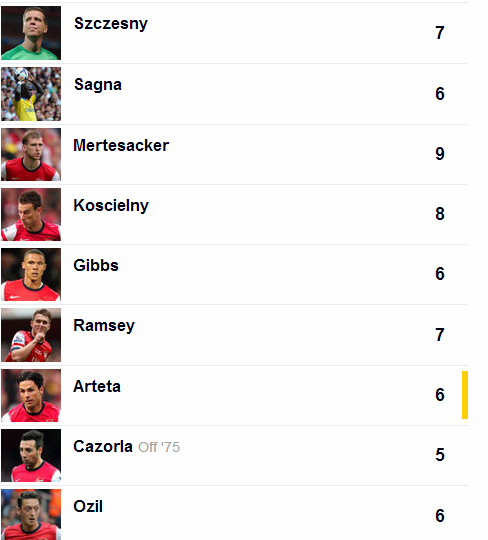The image size is (488, 540).
Task: Open Sagna's throw-in photo
Action: point(31,94)
